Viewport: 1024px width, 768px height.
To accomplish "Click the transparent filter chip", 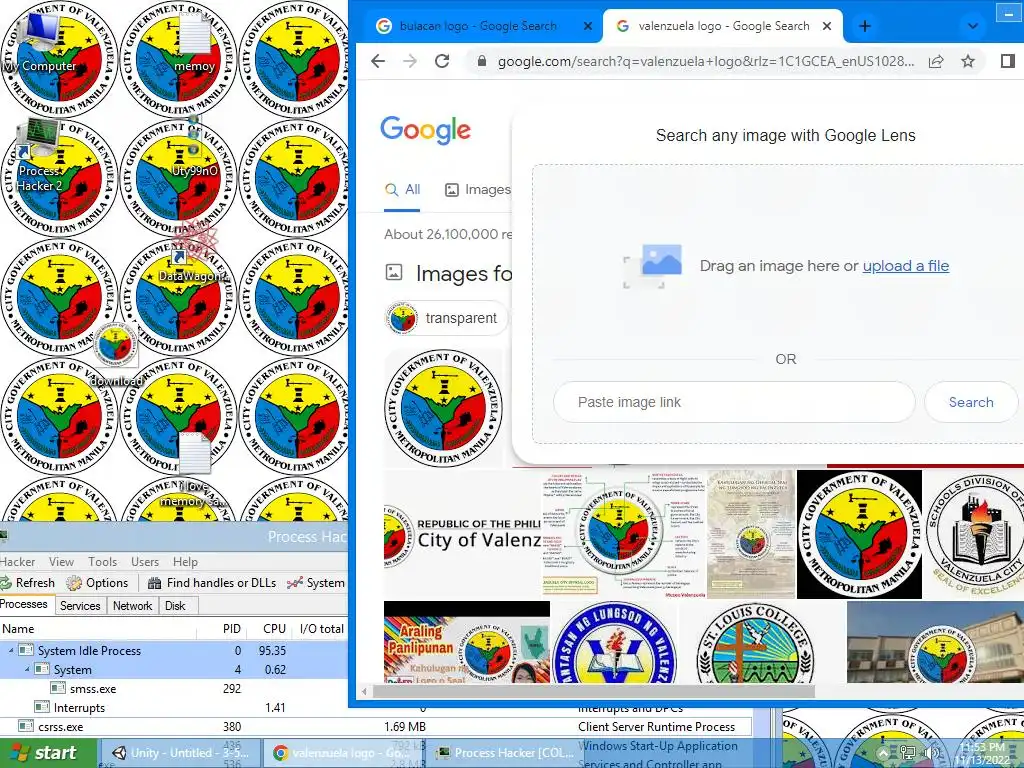I will [x=446, y=319].
